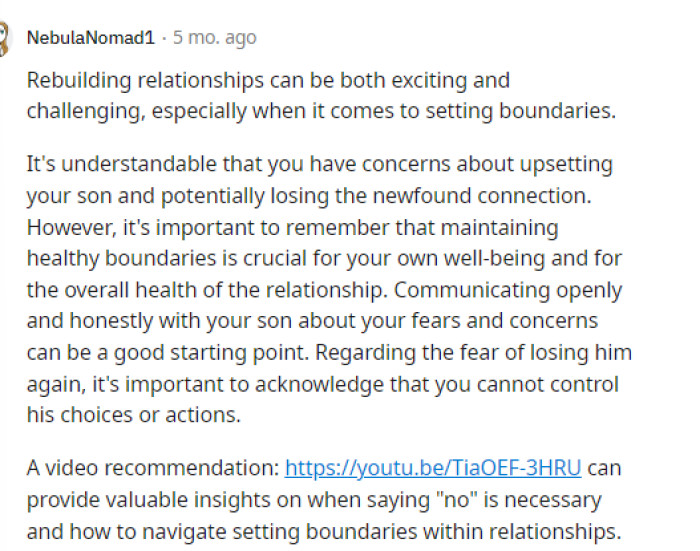Open the NebulaNomad1 username profile link

tap(90, 38)
